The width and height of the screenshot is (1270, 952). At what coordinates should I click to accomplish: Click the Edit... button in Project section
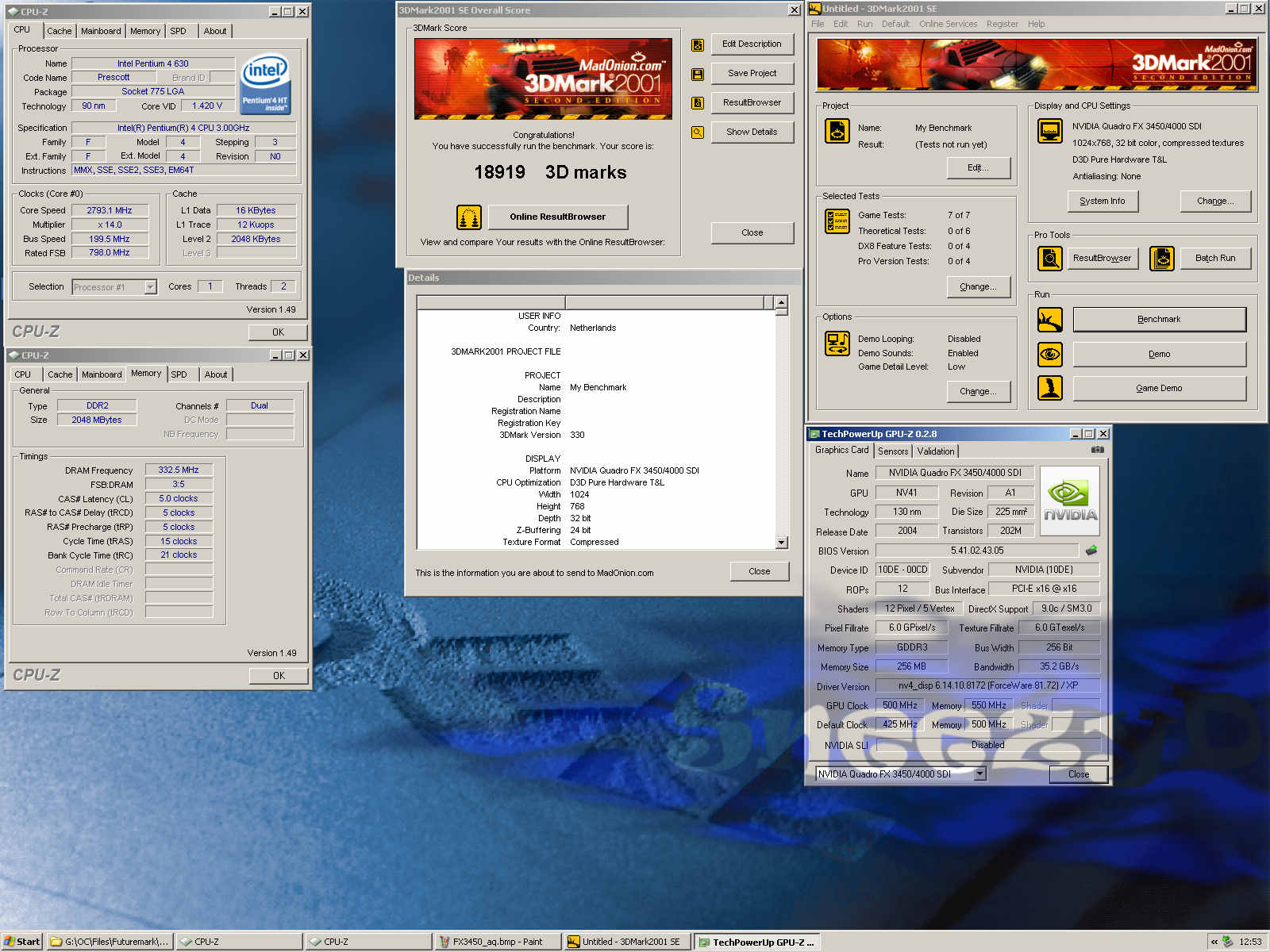[979, 168]
